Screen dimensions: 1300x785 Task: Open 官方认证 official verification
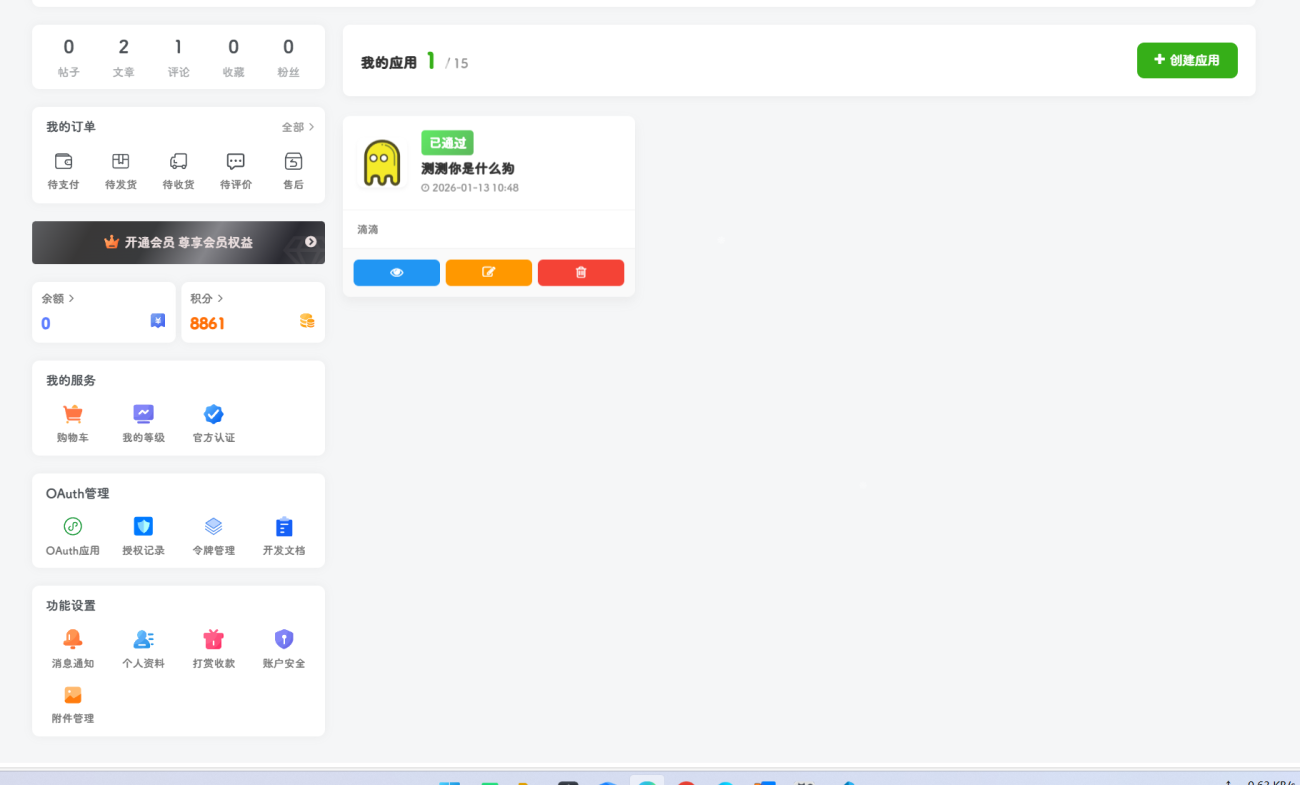point(213,423)
